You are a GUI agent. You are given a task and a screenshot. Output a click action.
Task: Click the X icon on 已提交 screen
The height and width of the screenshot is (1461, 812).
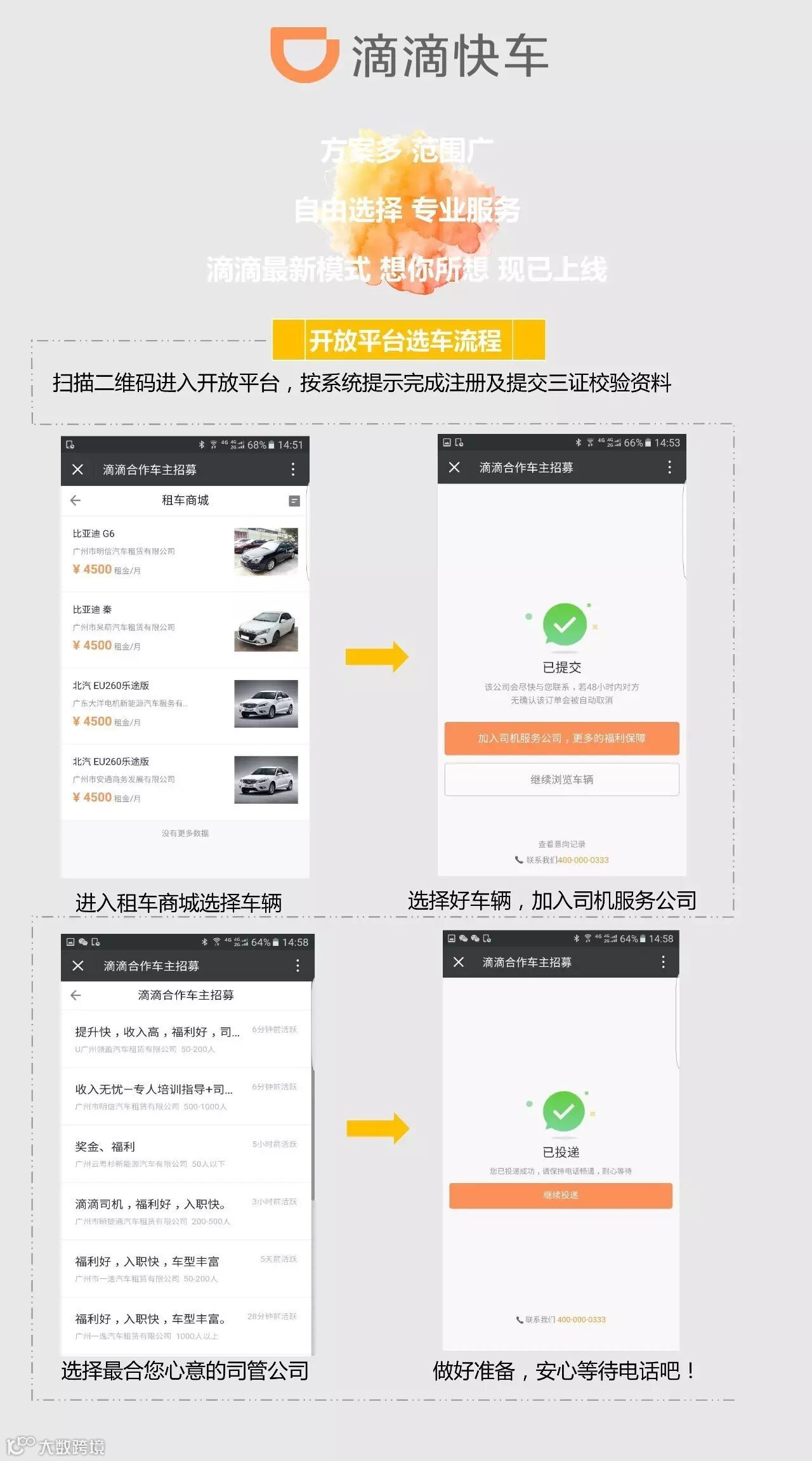tap(454, 468)
